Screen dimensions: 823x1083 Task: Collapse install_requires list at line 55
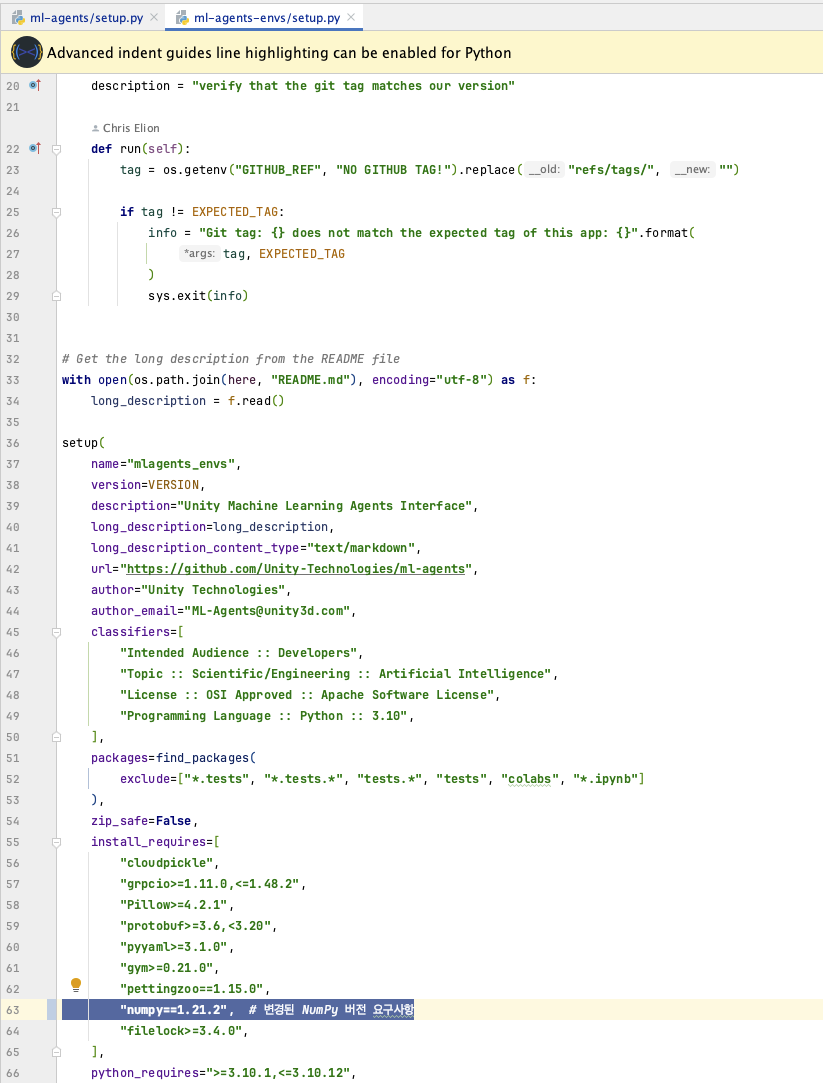[57, 842]
